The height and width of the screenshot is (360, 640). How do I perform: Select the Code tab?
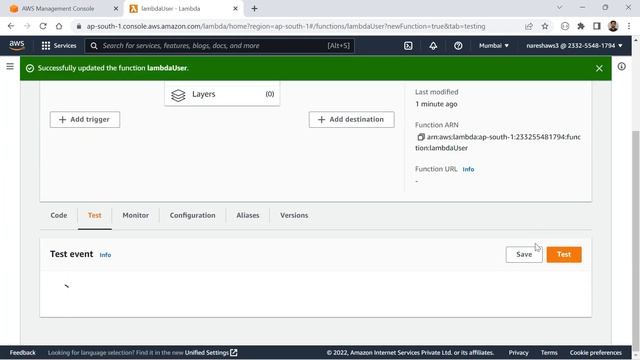(59, 215)
